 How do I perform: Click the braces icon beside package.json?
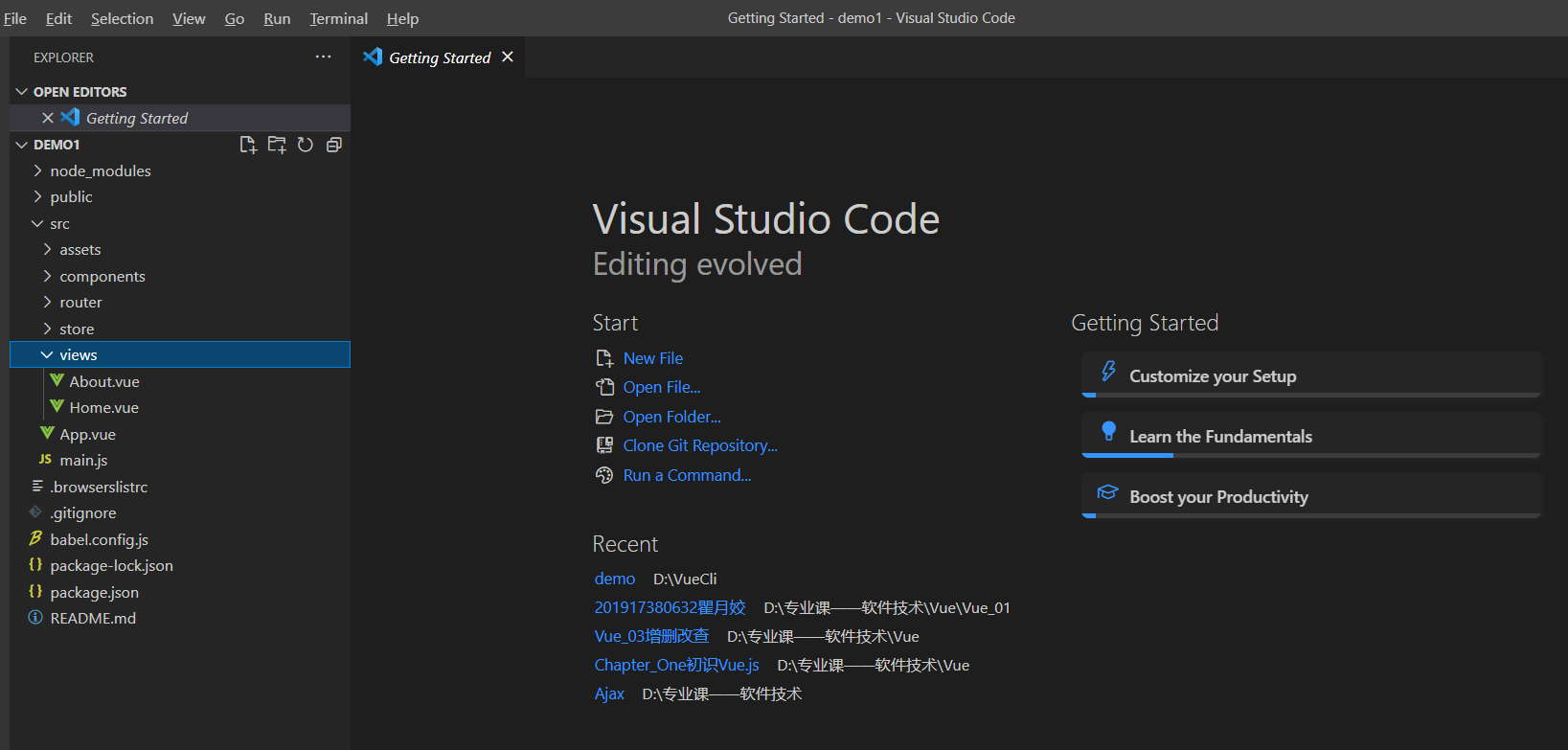point(35,591)
